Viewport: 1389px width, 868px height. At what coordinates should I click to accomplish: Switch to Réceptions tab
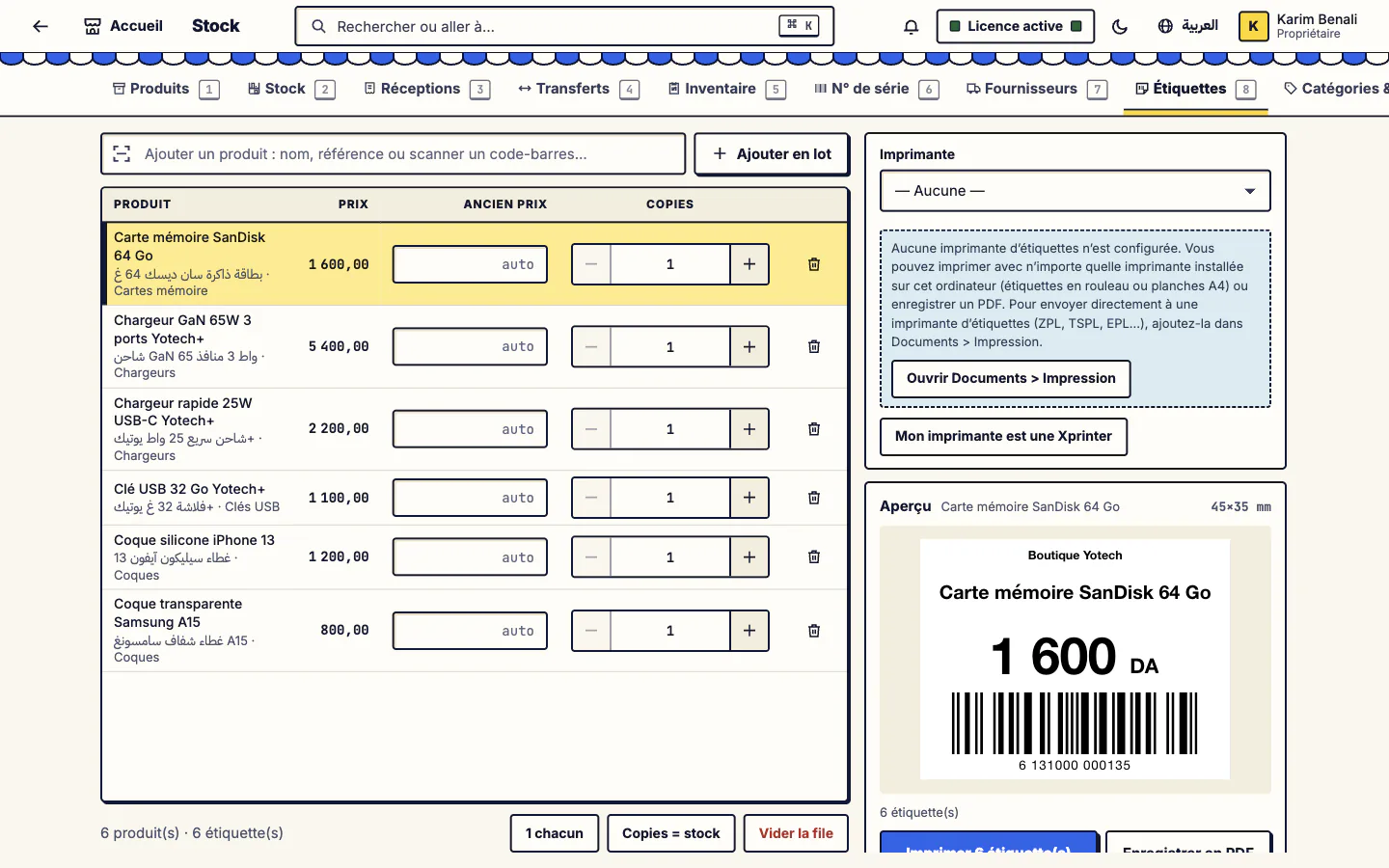[426, 89]
